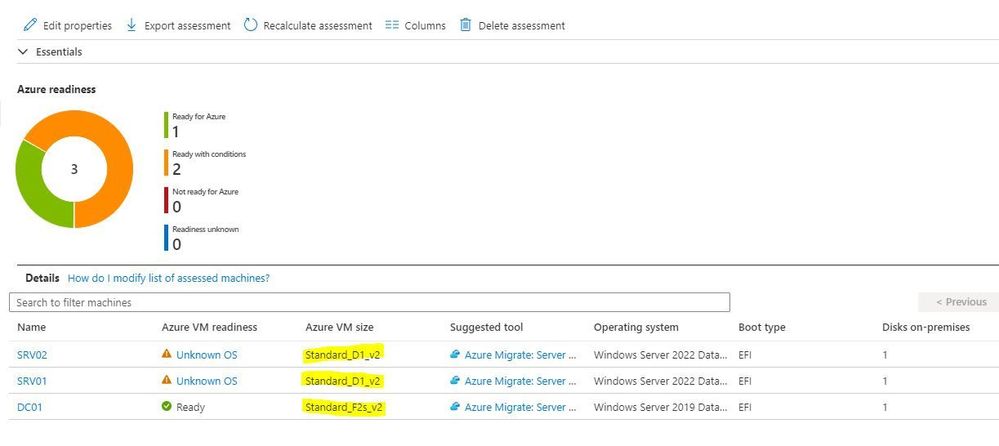Click the green Ready for Azure legend bar
Image resolution: width=999 pixels, height=446 pixels.
166,125
